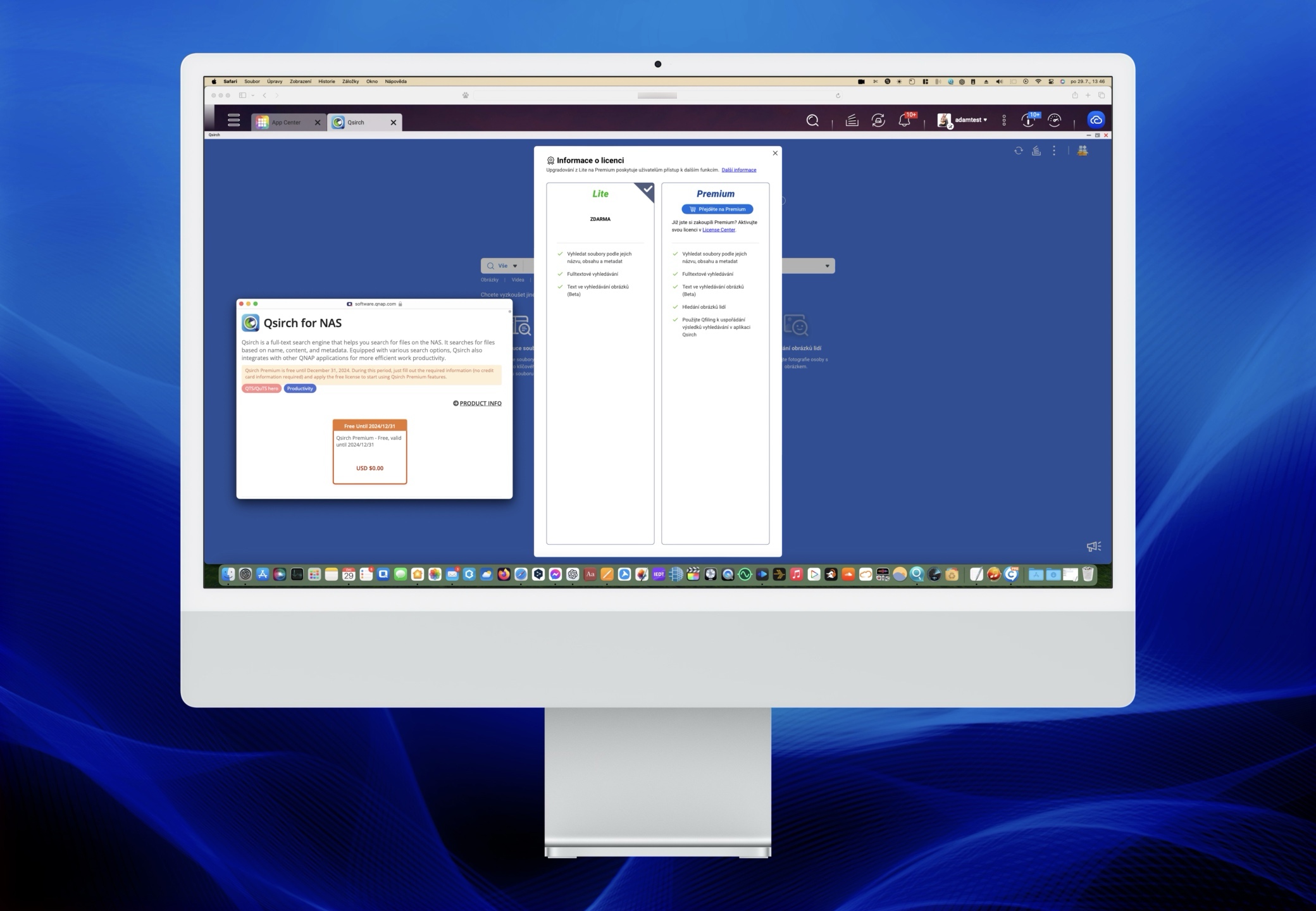Select the Free Until 2024/12/31 license card
Image resolution: width=1316 pixels, height=911 pixels.
click(369, 452)
